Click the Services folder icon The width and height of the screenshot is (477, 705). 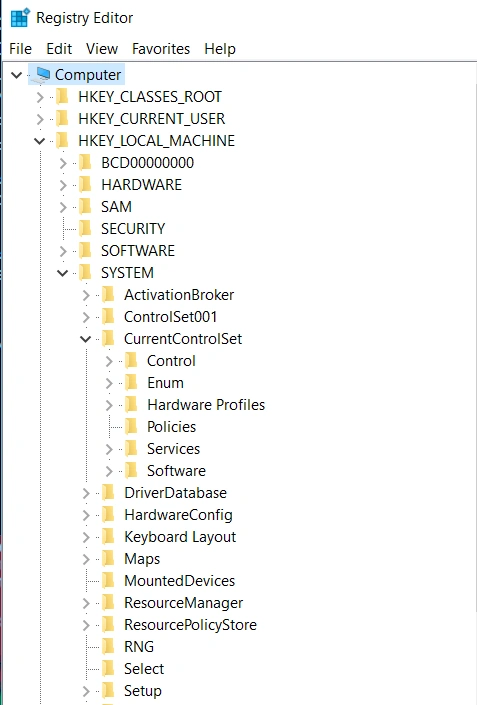[131, 449]
